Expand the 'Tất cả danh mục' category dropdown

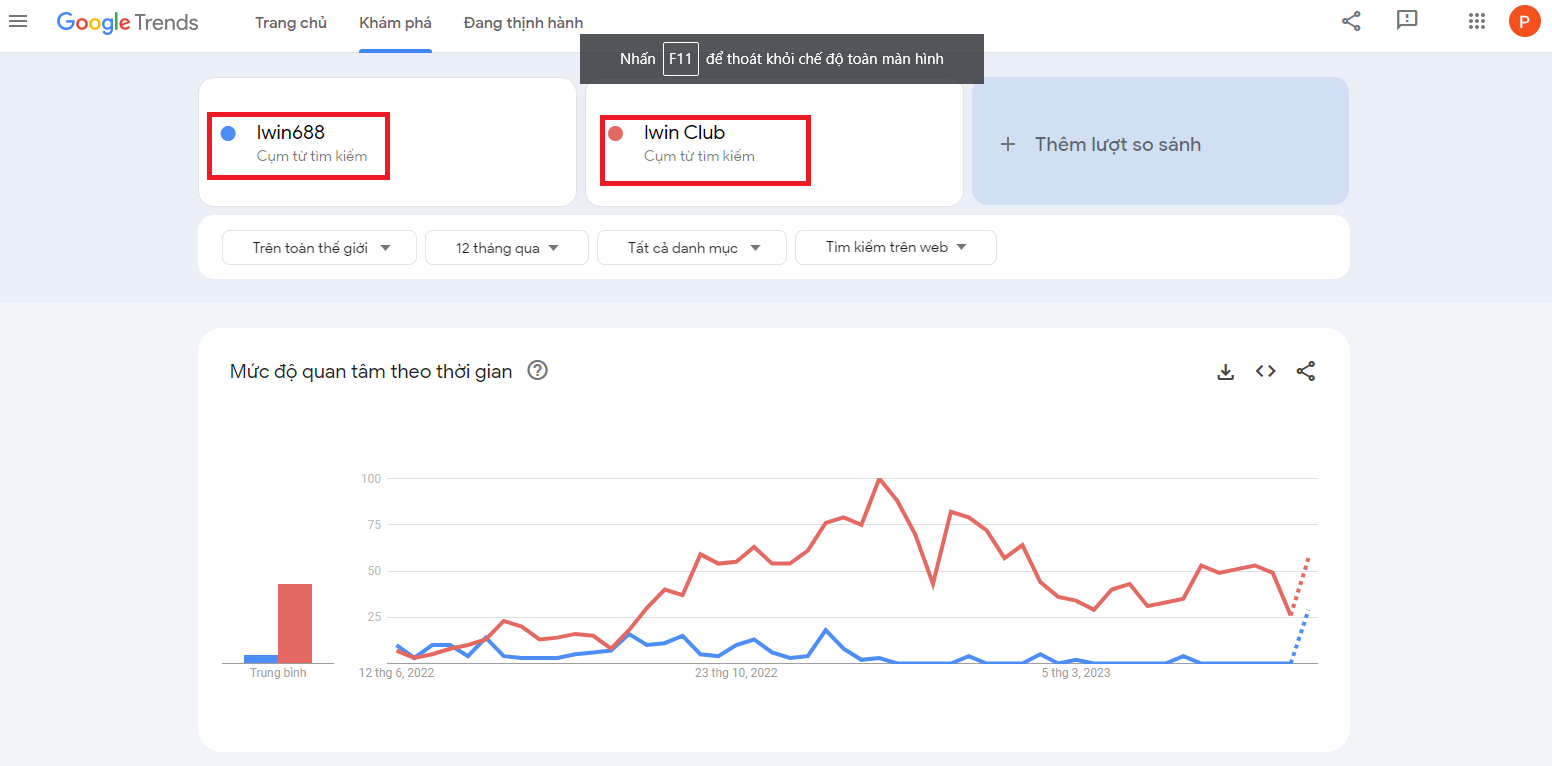click(x=692, y=248)
